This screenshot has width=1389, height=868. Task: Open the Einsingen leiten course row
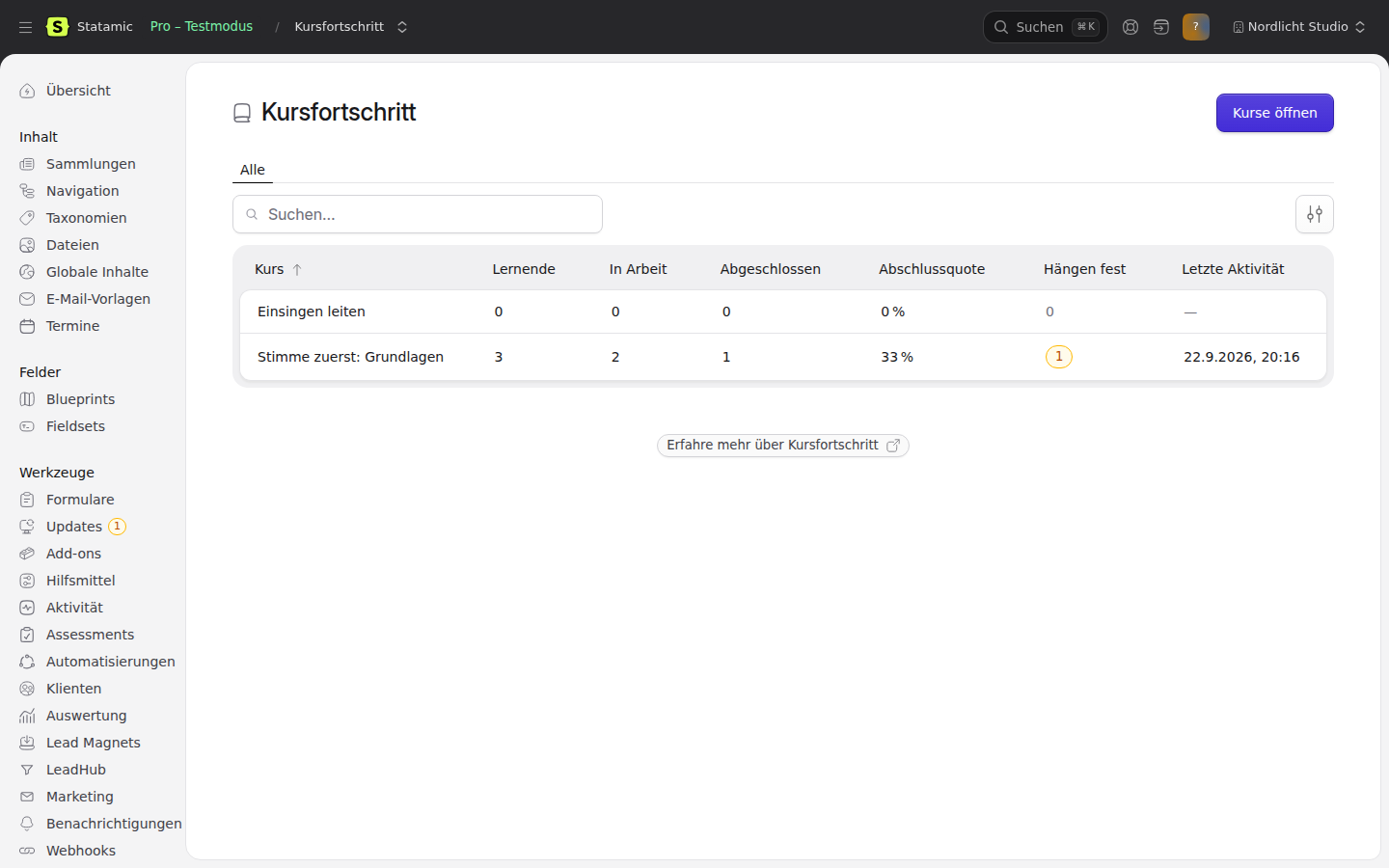[783, 312]
